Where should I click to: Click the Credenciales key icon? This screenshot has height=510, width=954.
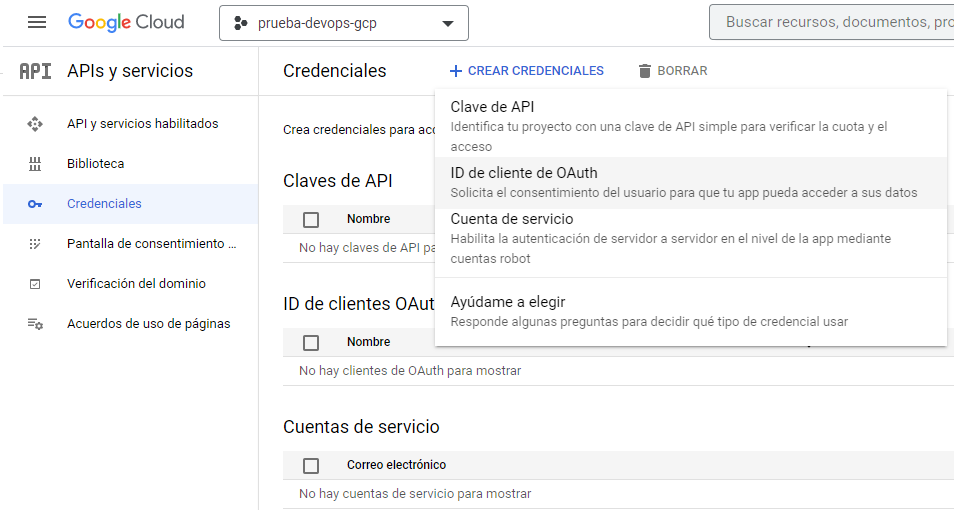(35, 204)
